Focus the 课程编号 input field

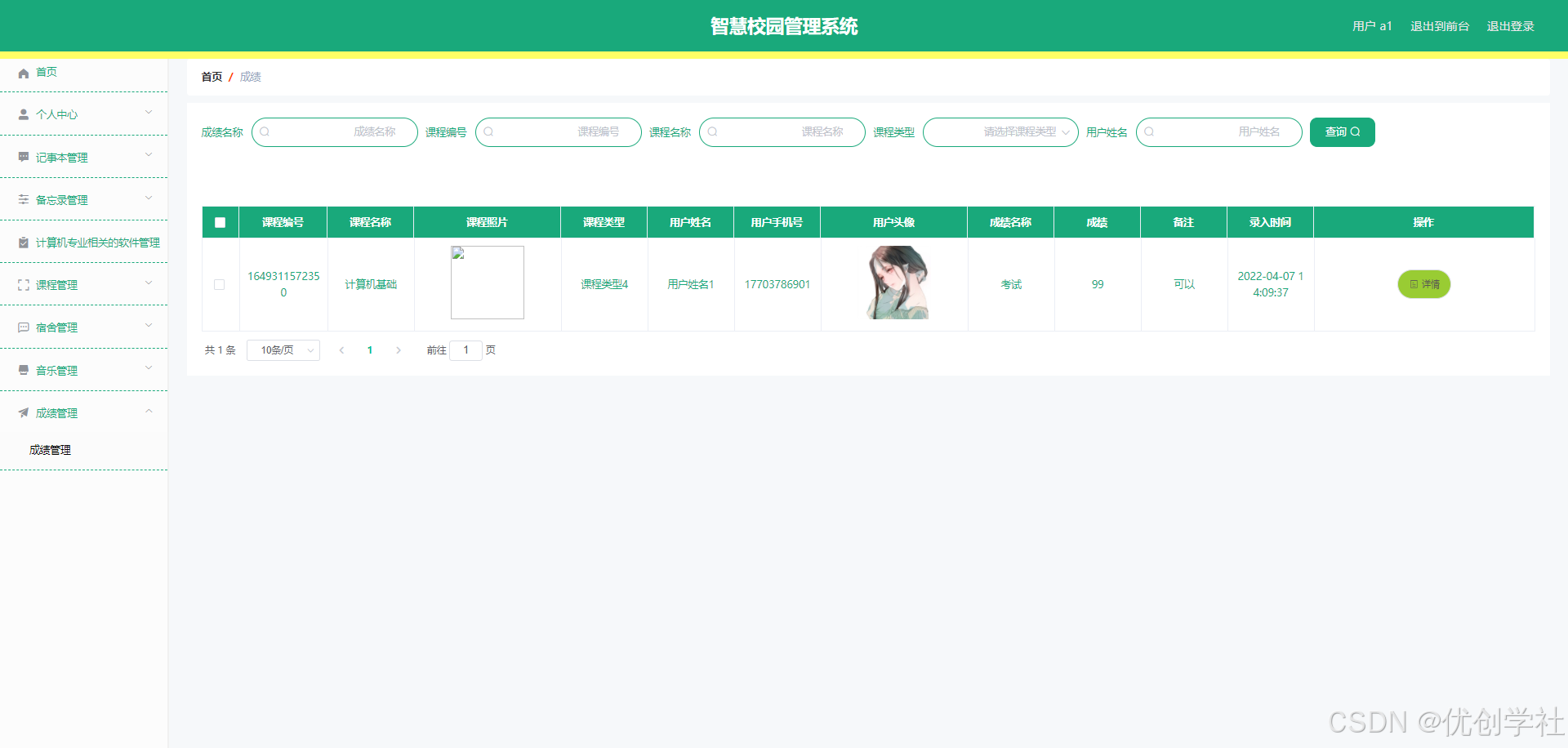point(559,132)
